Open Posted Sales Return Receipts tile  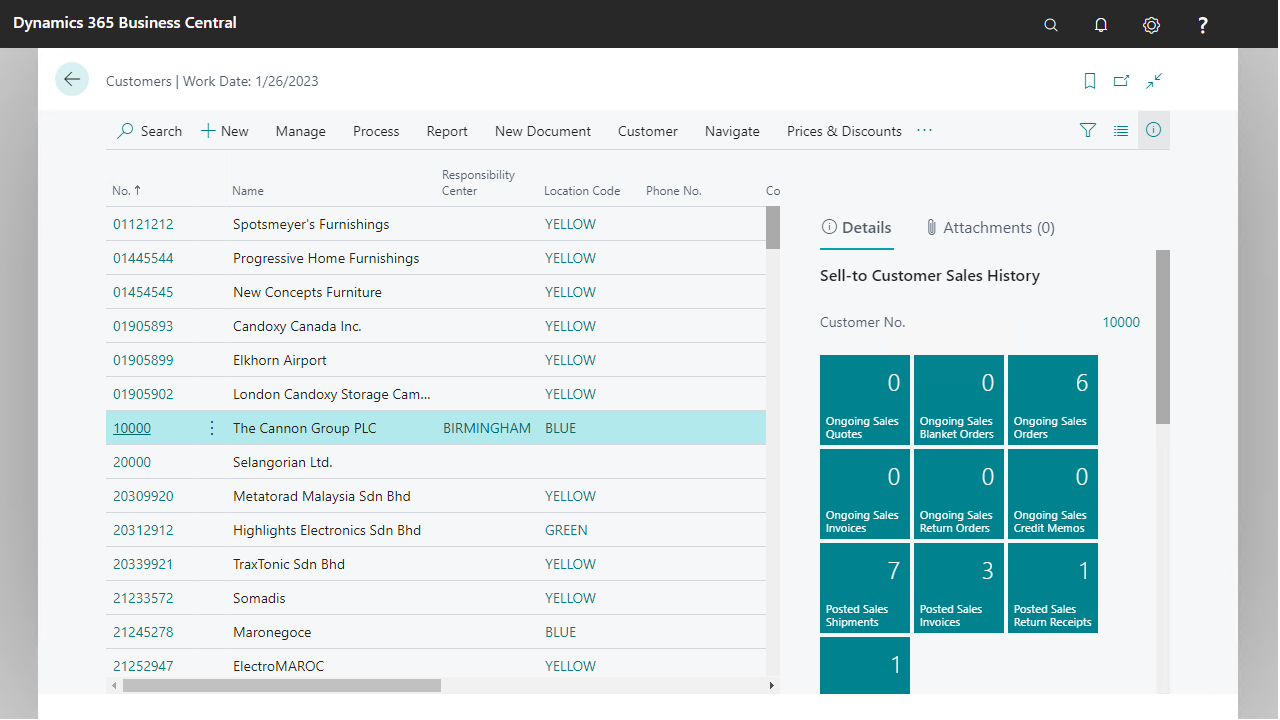1053,588
